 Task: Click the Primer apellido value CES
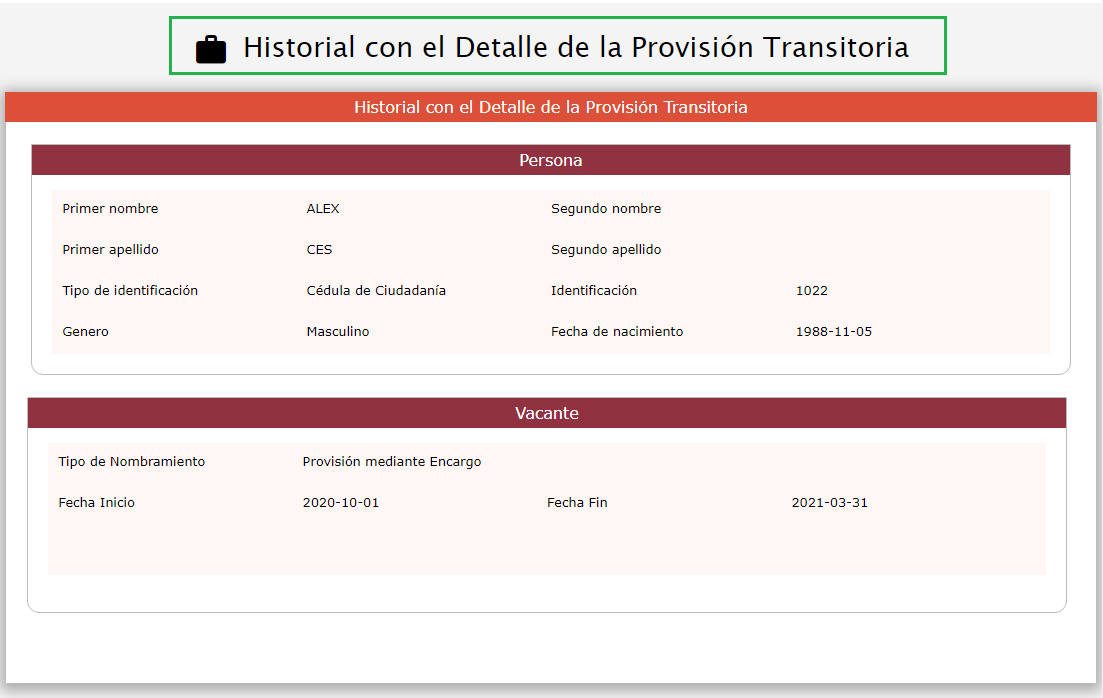pyautogui.click(x=319, y=250)
